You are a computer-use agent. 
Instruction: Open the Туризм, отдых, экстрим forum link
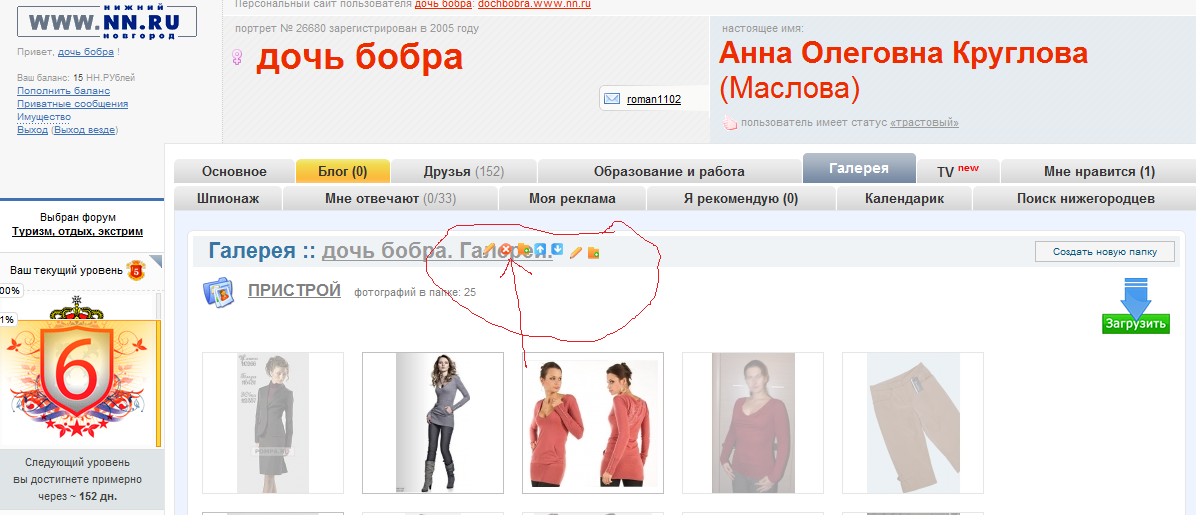[77, 232]
